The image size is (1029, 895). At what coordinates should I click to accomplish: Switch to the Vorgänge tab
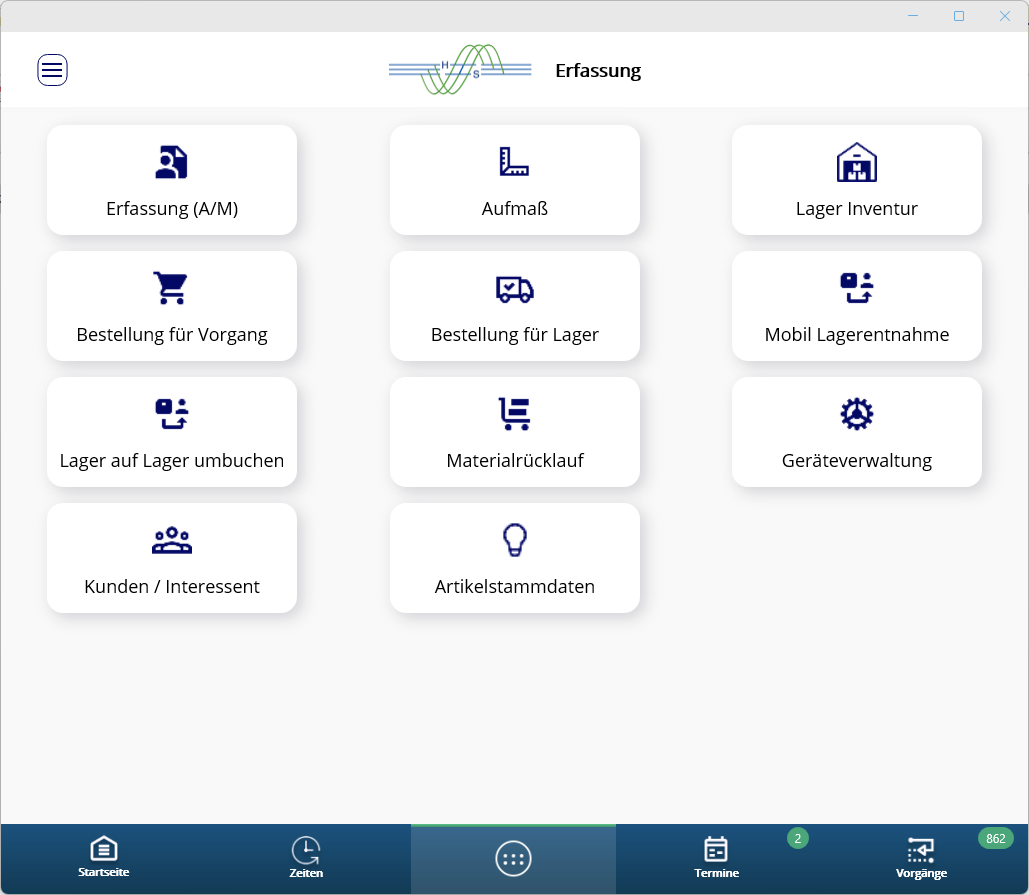[x=921, y=858]
